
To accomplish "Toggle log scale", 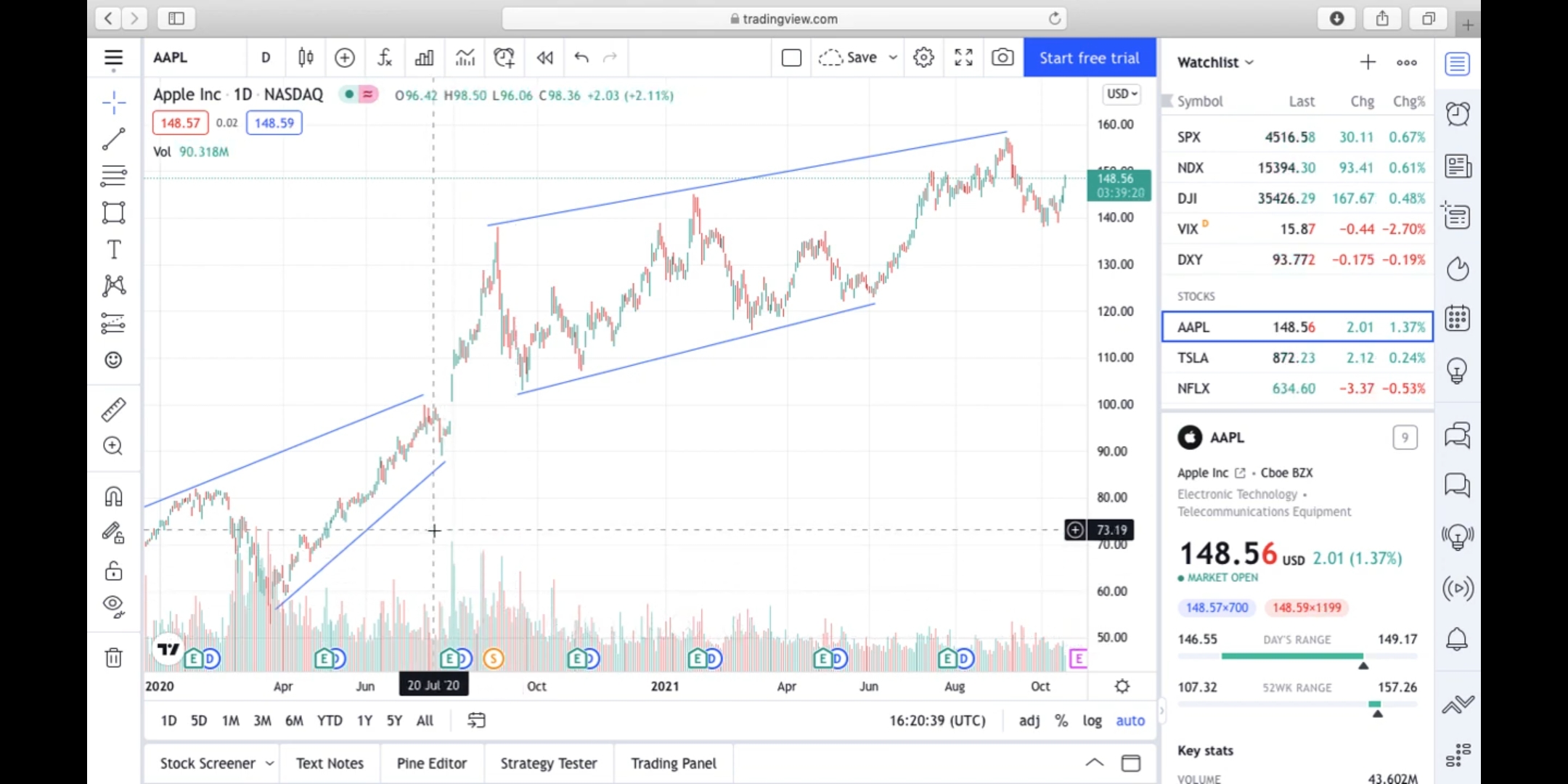I will click(1093, 721).
